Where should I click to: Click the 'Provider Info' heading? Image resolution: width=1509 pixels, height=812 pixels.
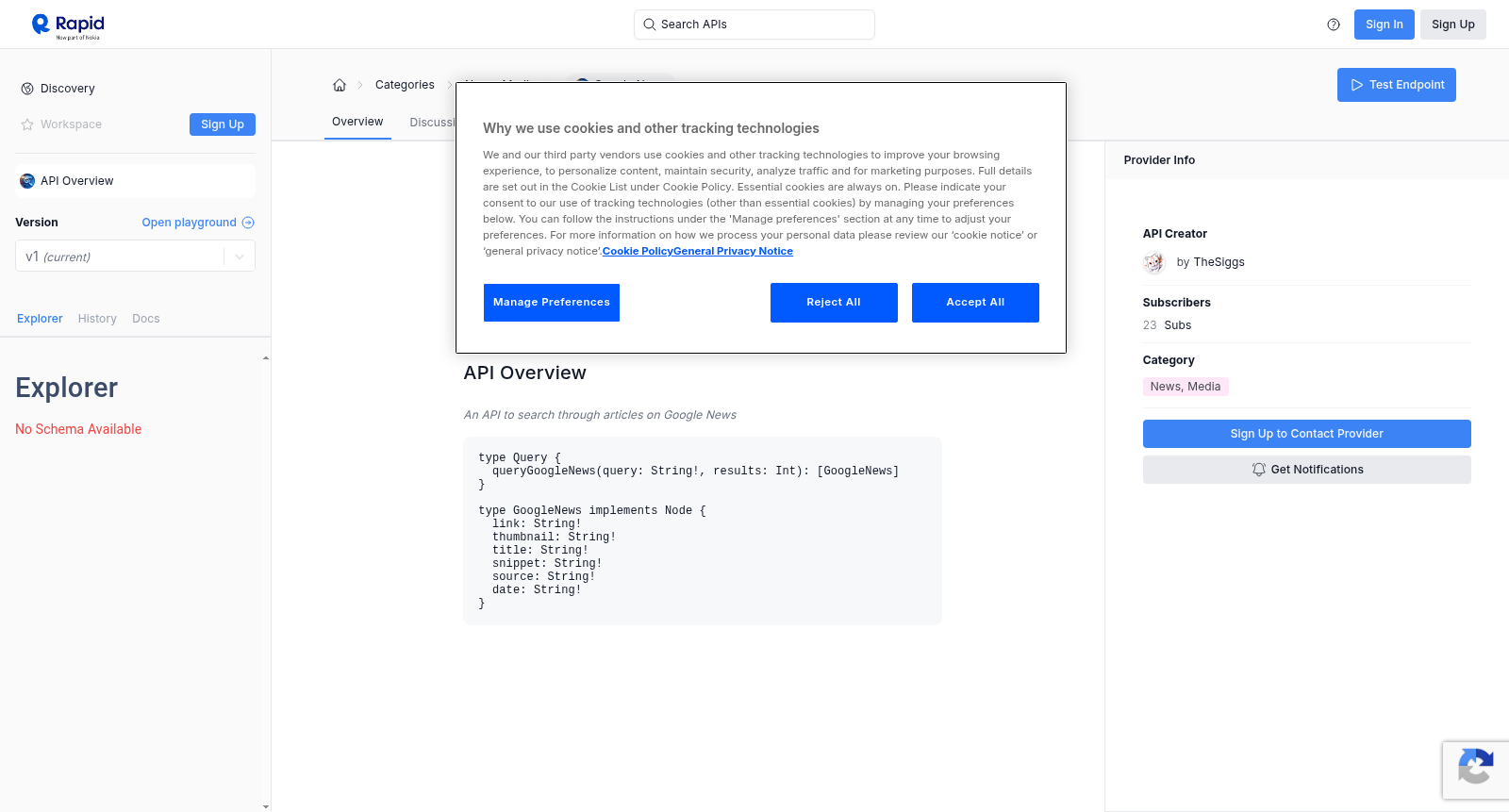(x=1159, y=160)
